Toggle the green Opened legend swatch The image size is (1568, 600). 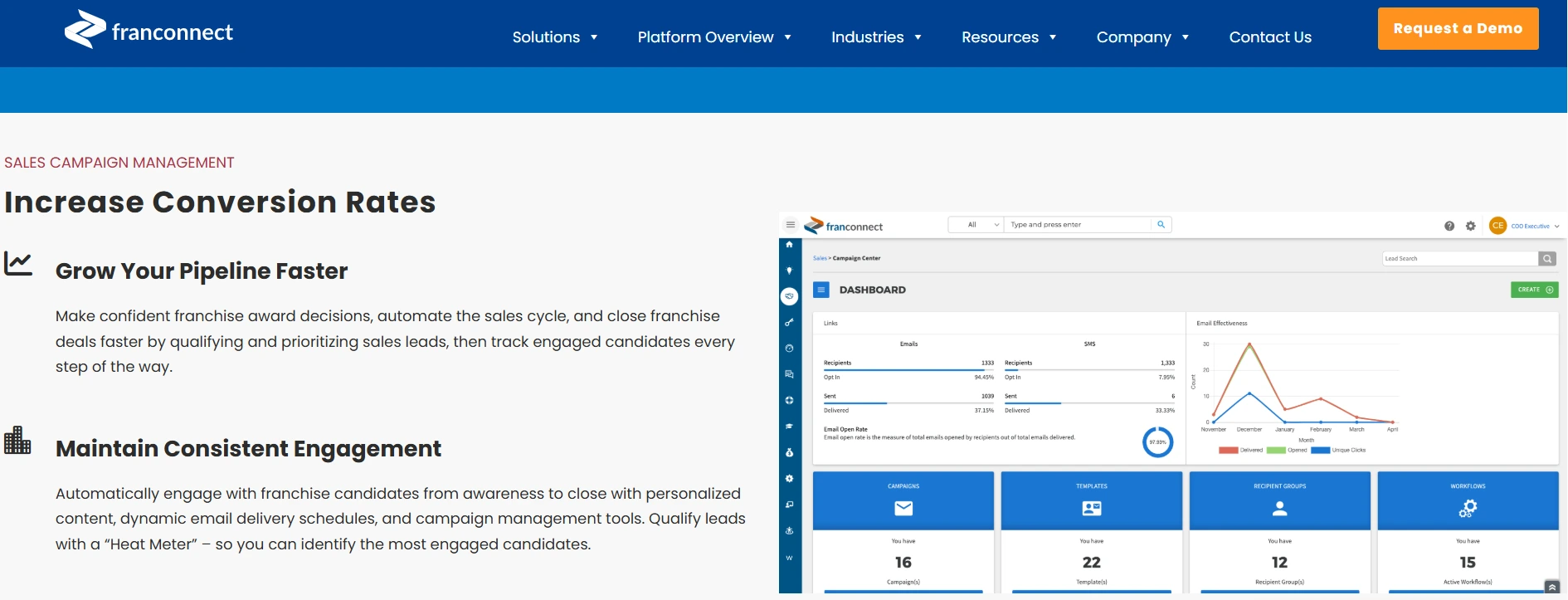click(1276, 451)
